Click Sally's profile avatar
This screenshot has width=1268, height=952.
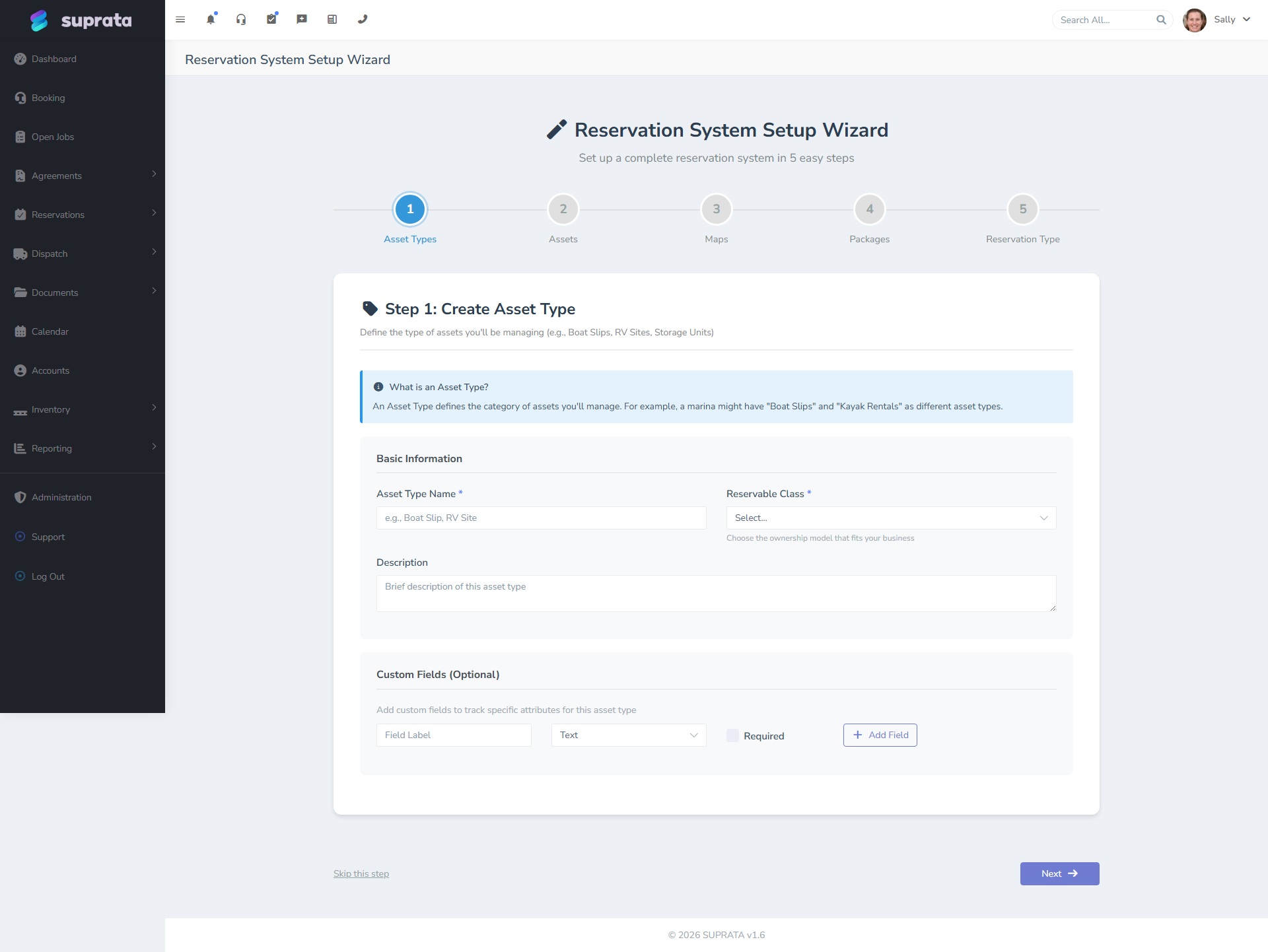coord(1194,20)
